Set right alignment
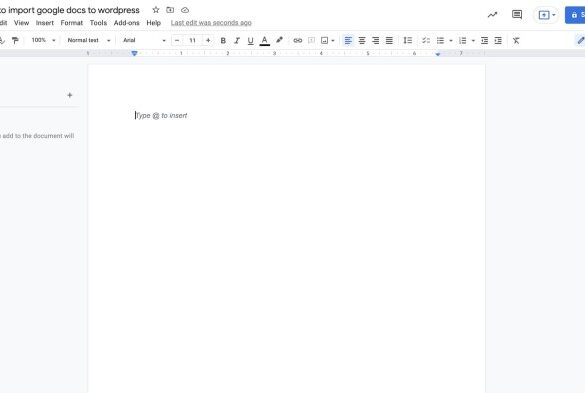This screenshot has height=393, width=585. (375, 40)
